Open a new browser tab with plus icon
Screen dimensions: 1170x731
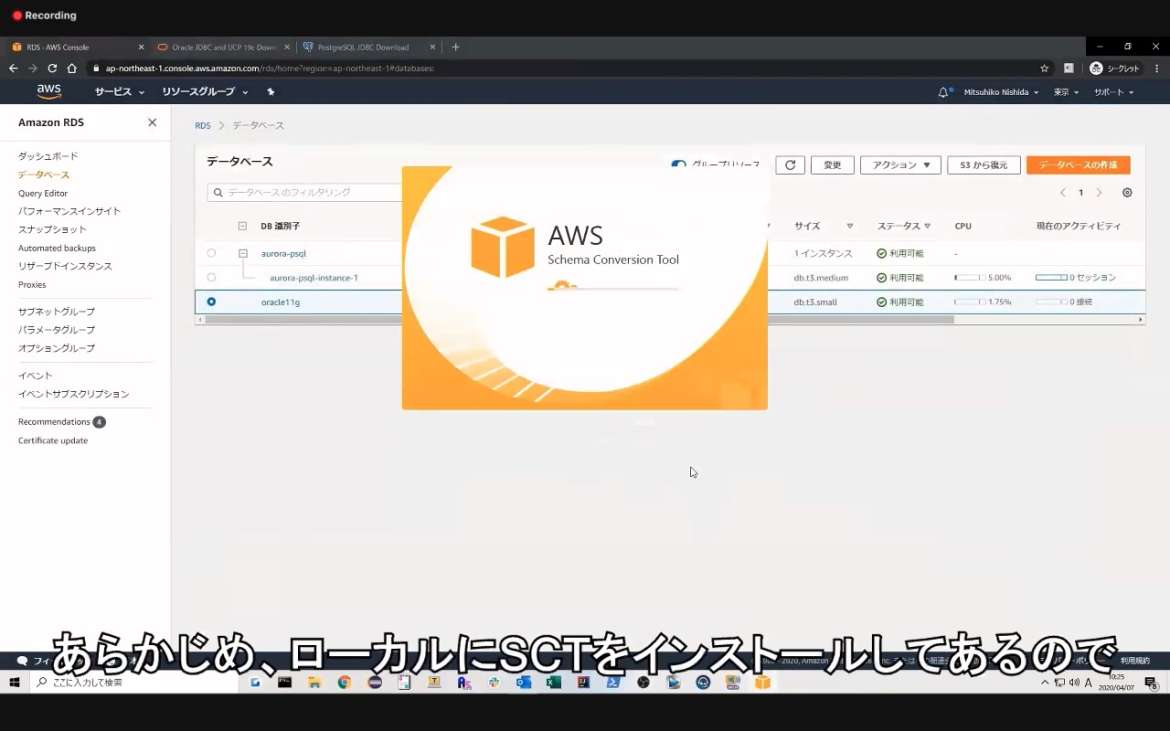click(455, 47)
